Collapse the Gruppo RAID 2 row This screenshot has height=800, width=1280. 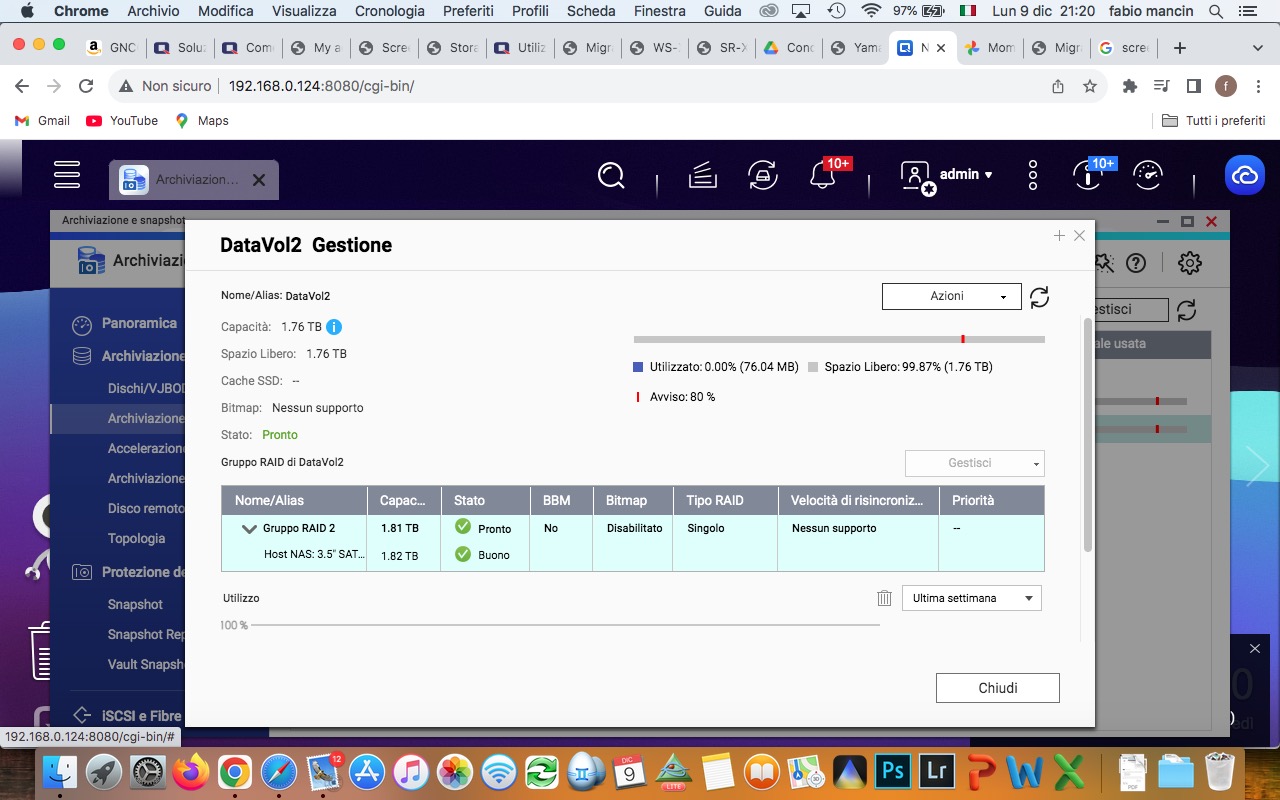pos(249,529)
